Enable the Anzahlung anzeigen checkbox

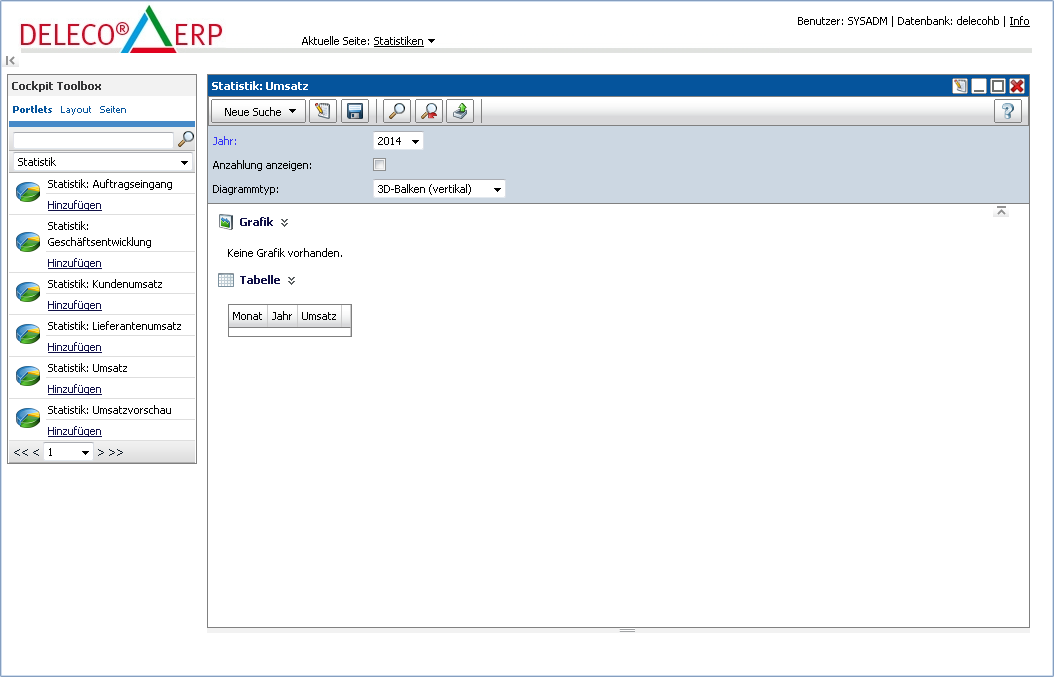click(x=379, y=165)
